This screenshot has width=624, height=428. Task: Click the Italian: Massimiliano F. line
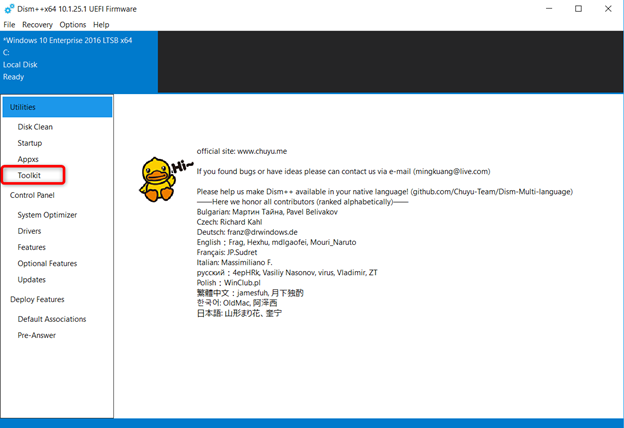pos(234,262)
